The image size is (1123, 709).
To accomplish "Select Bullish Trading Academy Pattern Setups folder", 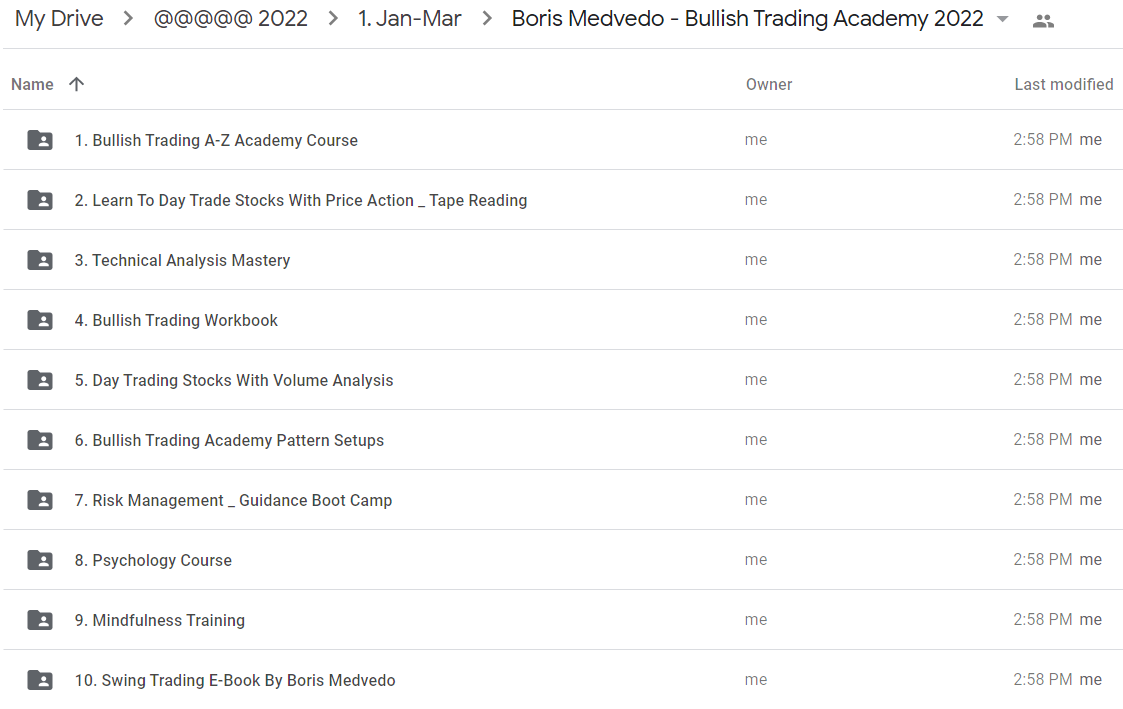I will [562, 440].
